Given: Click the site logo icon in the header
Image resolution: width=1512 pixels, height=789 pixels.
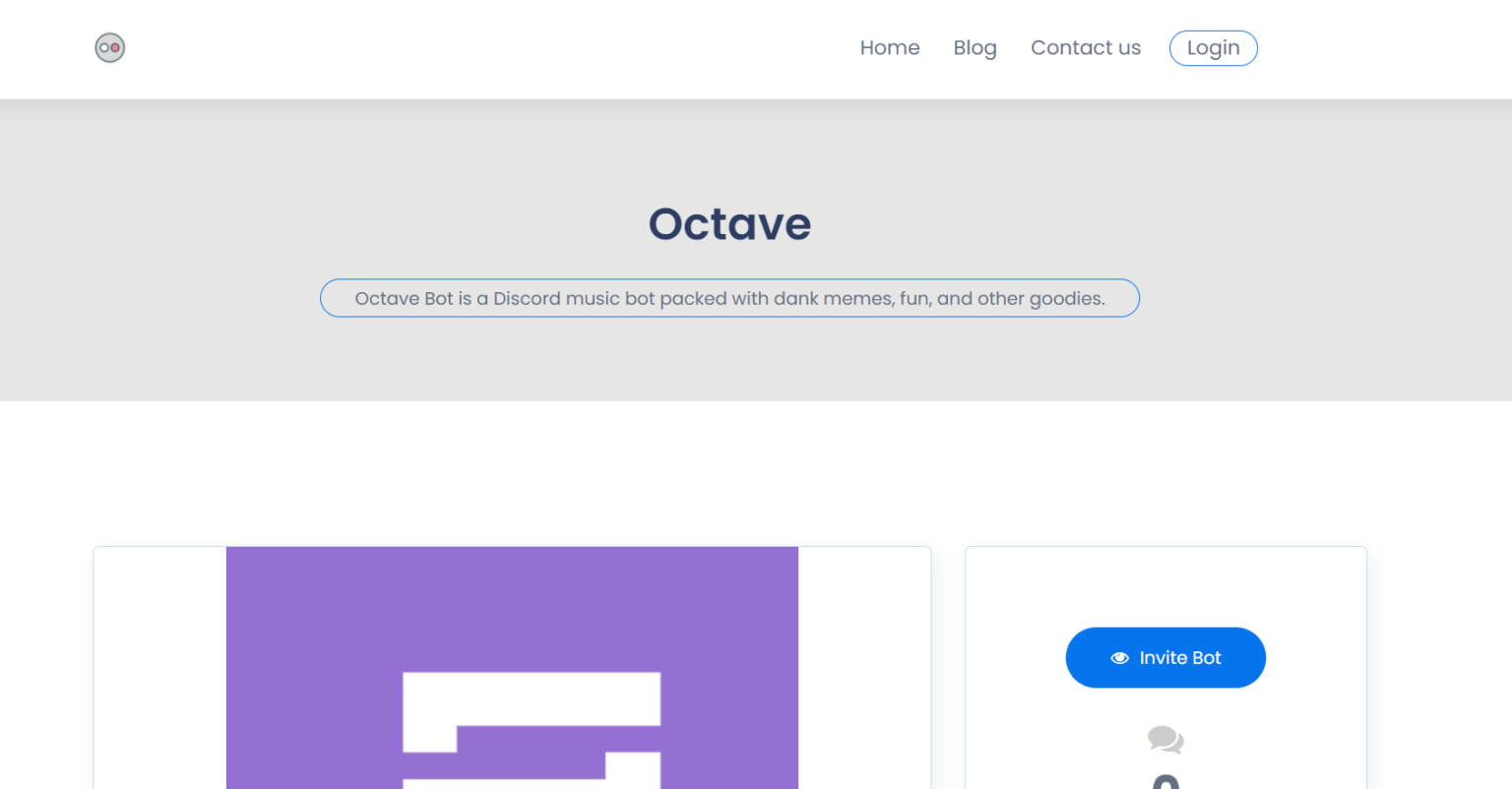Looking at the screenshot, I should [x=109, y=47].
